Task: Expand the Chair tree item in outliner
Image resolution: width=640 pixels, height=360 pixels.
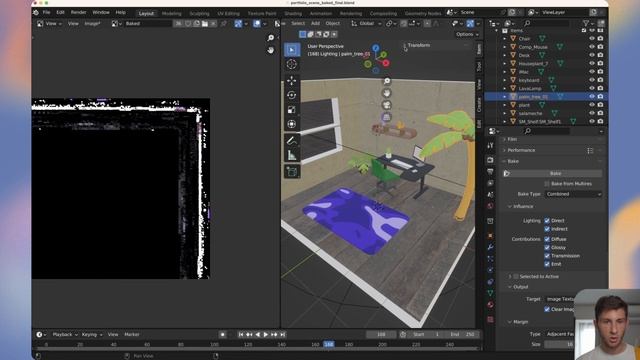Action: (504, 39)
